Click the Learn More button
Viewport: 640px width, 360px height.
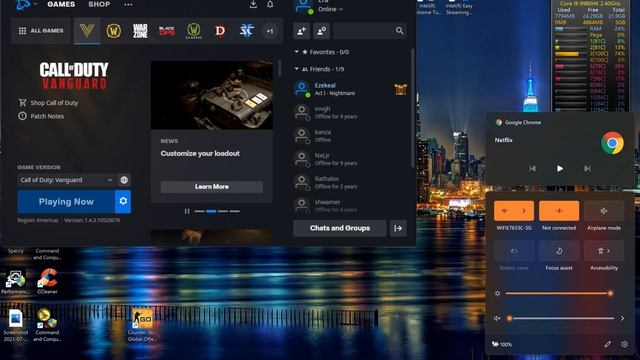(212, 187)
